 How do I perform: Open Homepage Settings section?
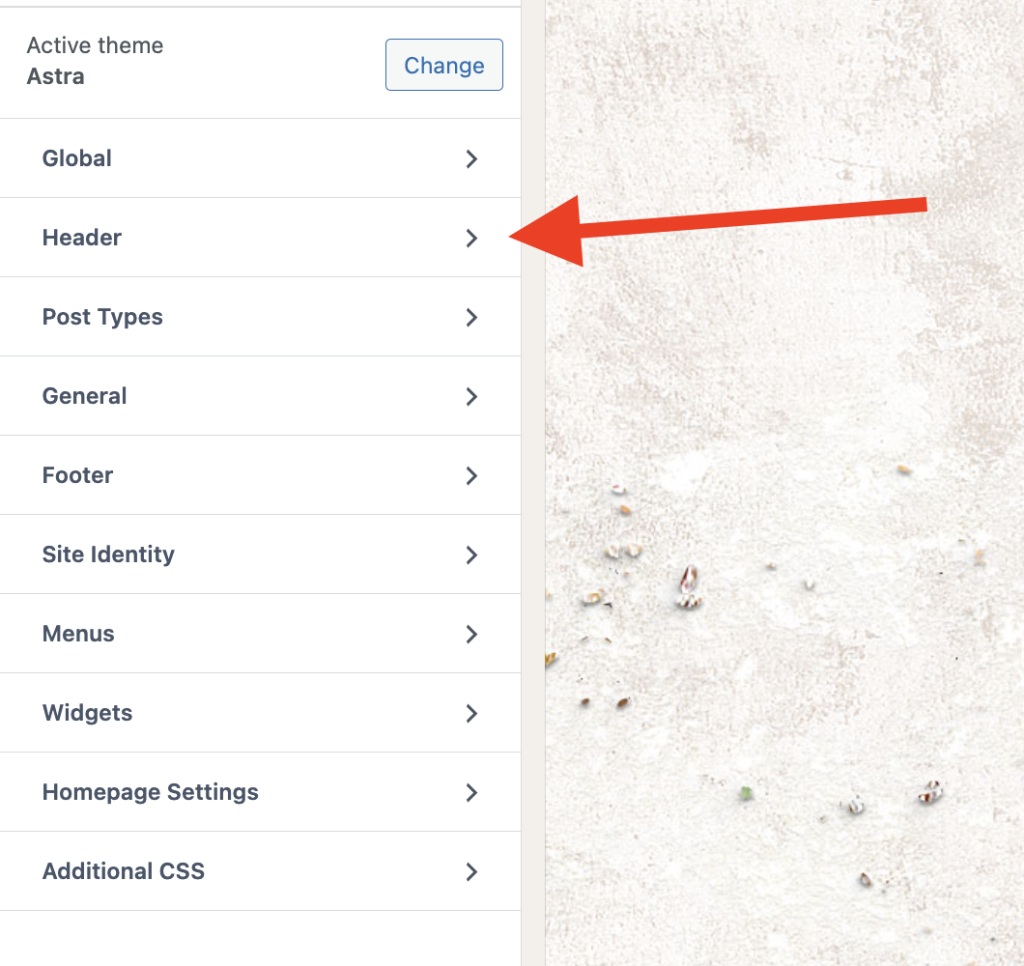[261, 792]
